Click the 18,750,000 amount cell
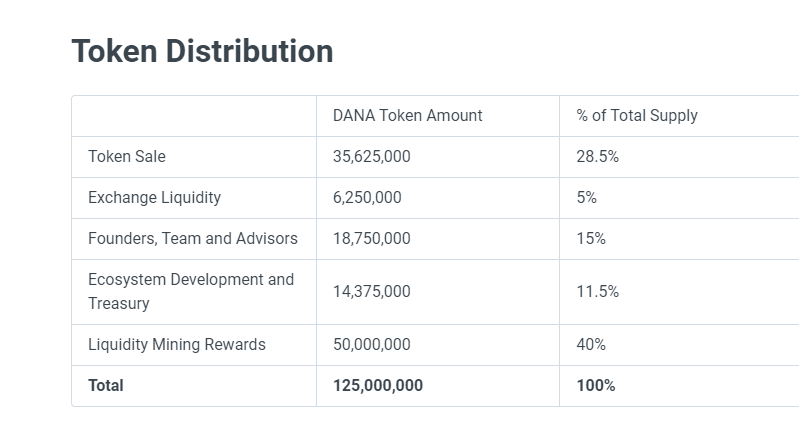 click(x=371, y=239)
